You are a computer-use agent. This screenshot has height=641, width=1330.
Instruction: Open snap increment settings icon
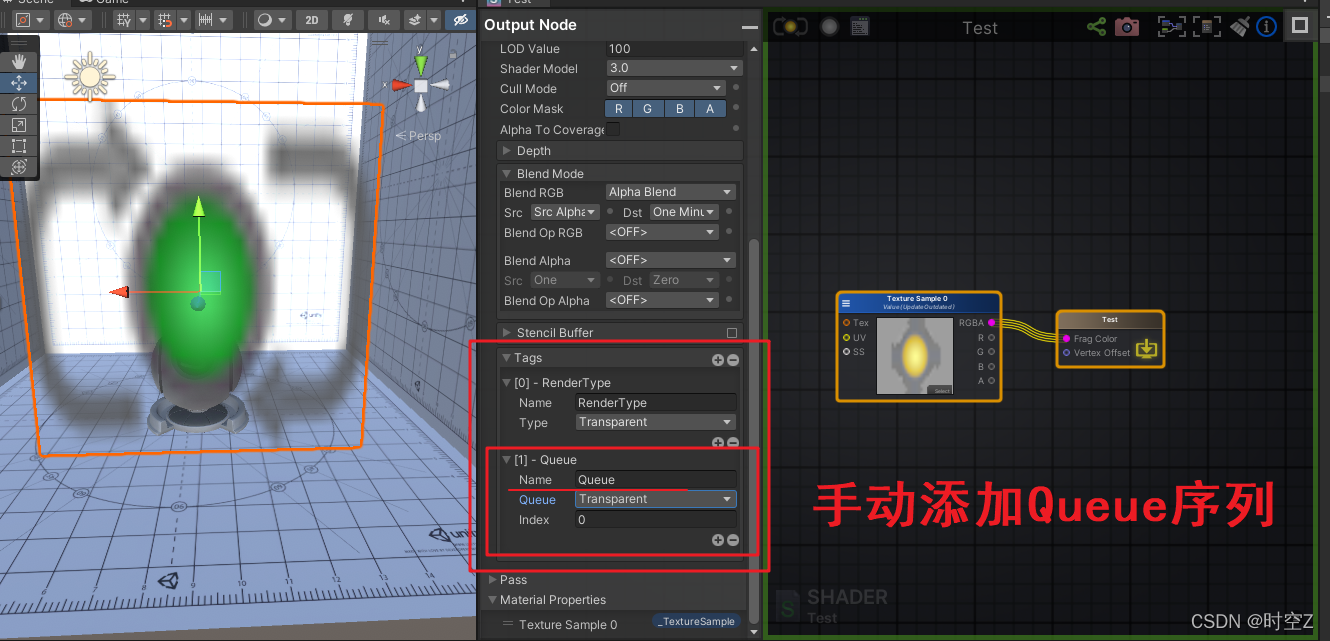[205, 20]
